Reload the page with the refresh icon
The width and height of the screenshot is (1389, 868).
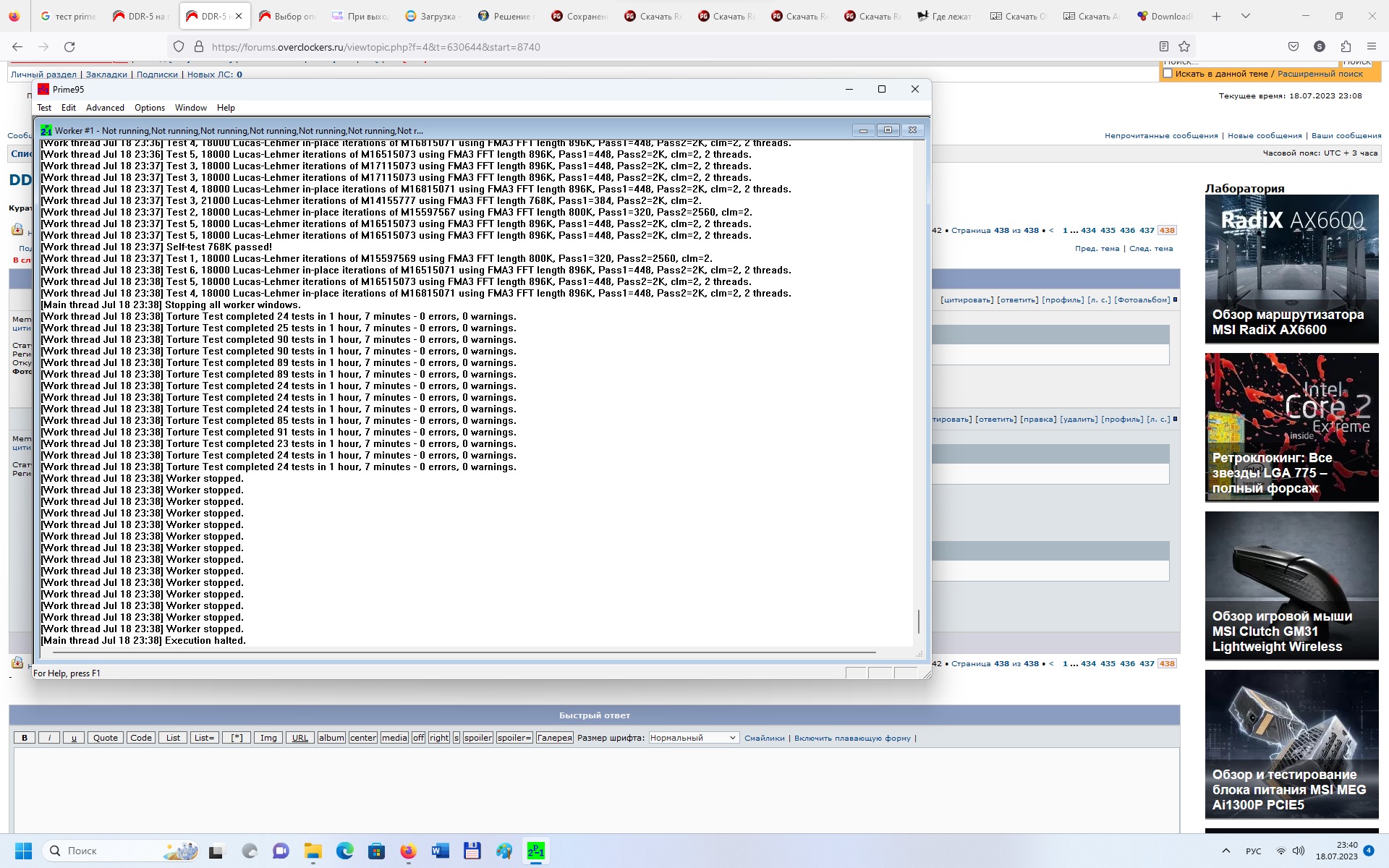pyautogui.click(x=69, y=46)
